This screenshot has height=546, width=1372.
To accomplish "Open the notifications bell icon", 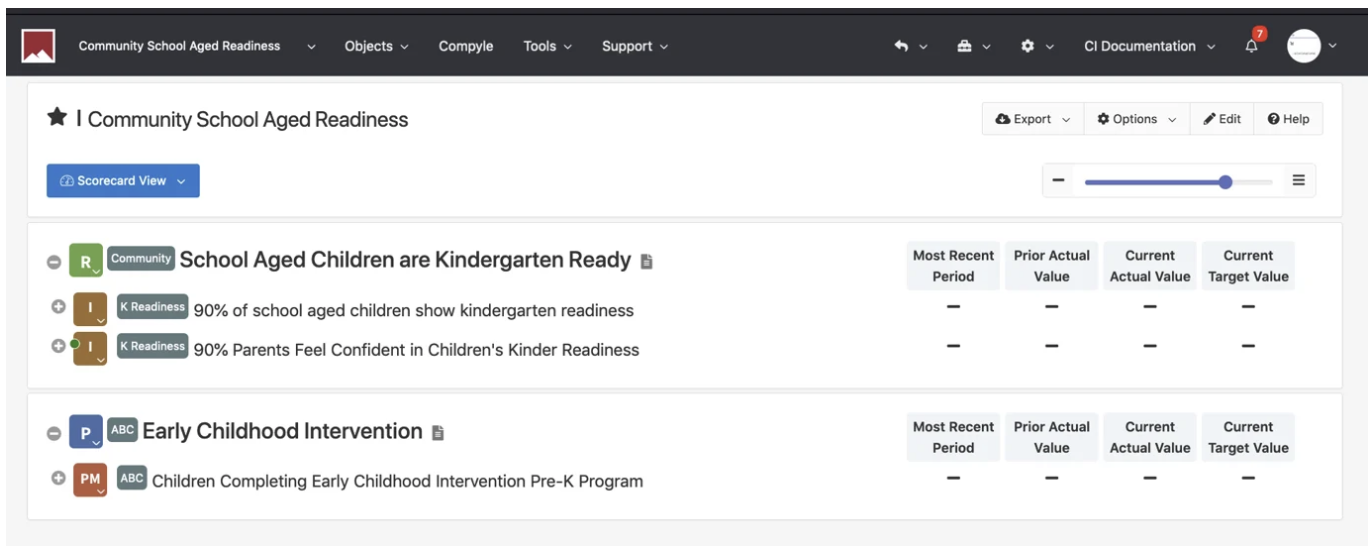I will pos(1251,46).
